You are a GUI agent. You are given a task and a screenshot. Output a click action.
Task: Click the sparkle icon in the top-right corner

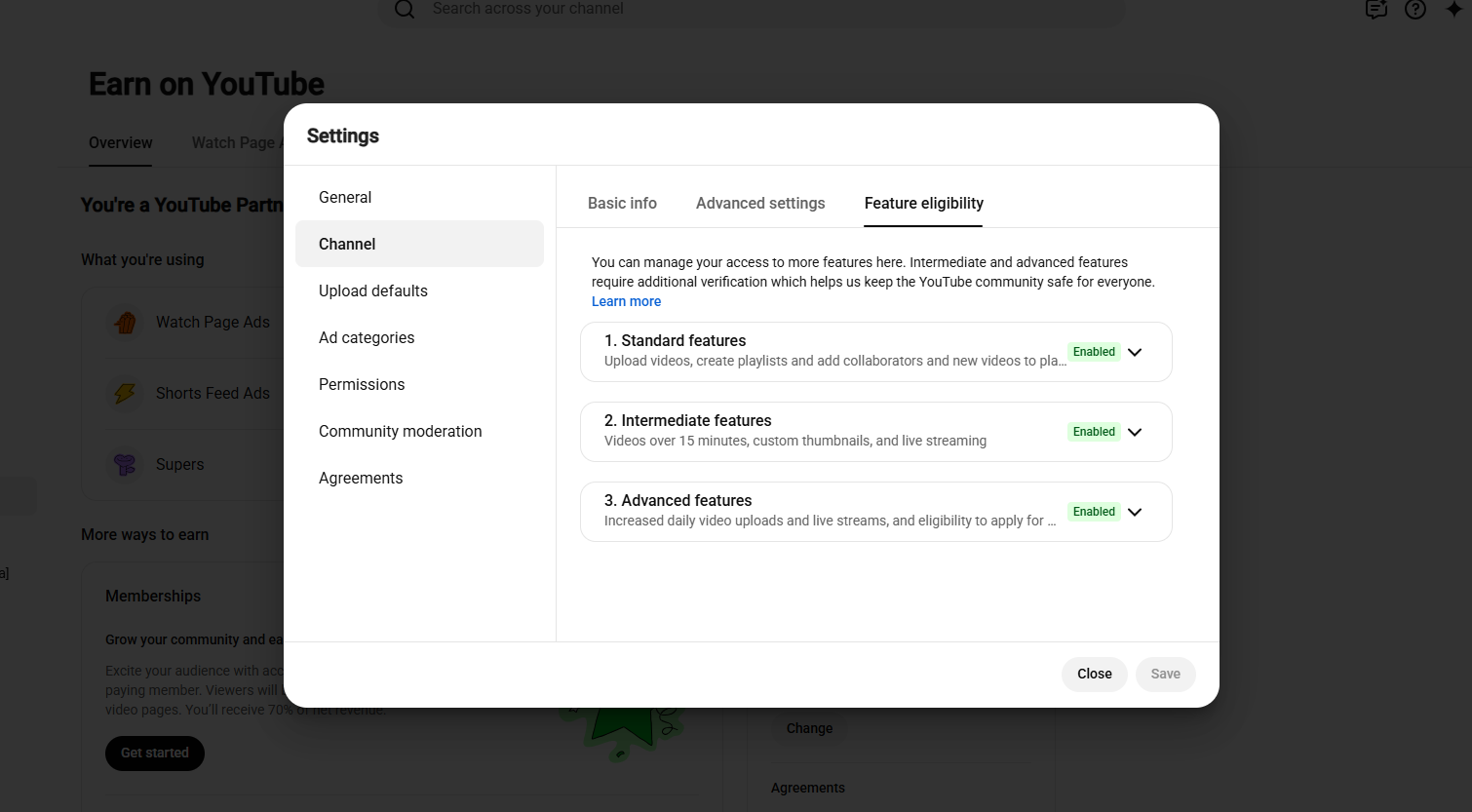[1454, 10]
